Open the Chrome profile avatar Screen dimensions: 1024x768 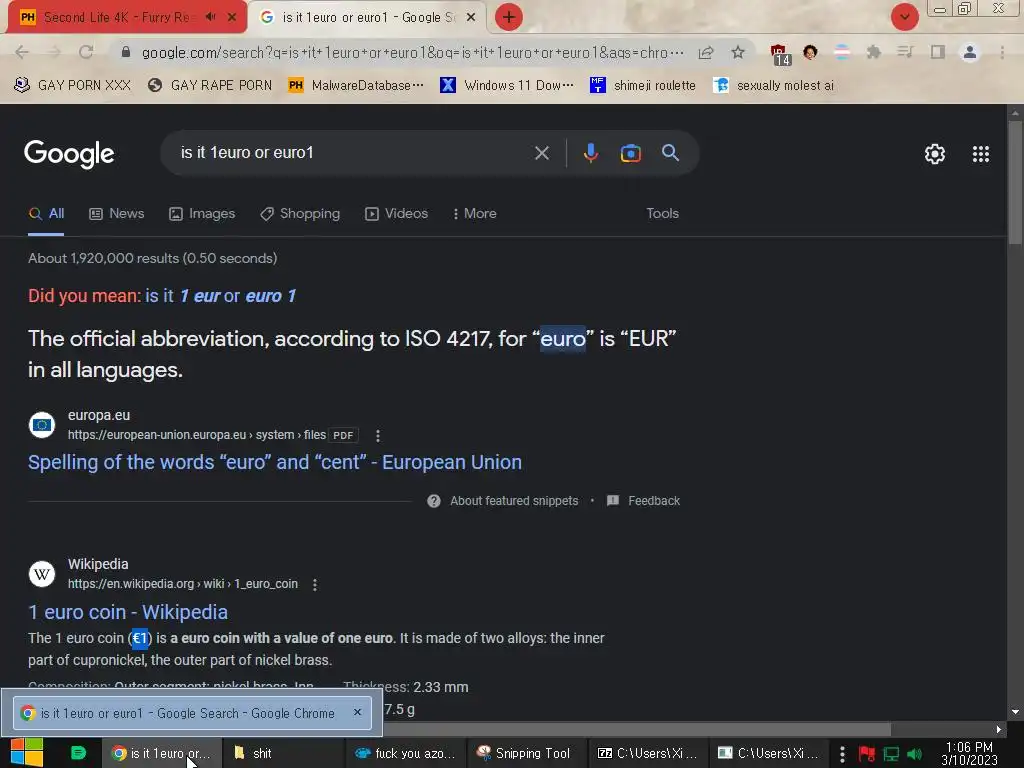(x=969, y=52)
